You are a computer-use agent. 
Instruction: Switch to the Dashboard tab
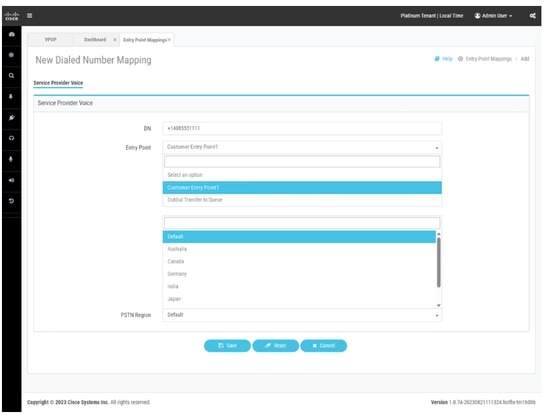(95, 40)
